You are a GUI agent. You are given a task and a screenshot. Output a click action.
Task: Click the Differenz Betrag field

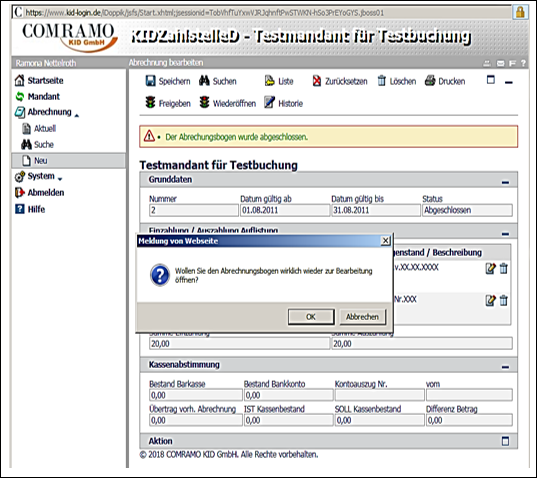(469, 420)
